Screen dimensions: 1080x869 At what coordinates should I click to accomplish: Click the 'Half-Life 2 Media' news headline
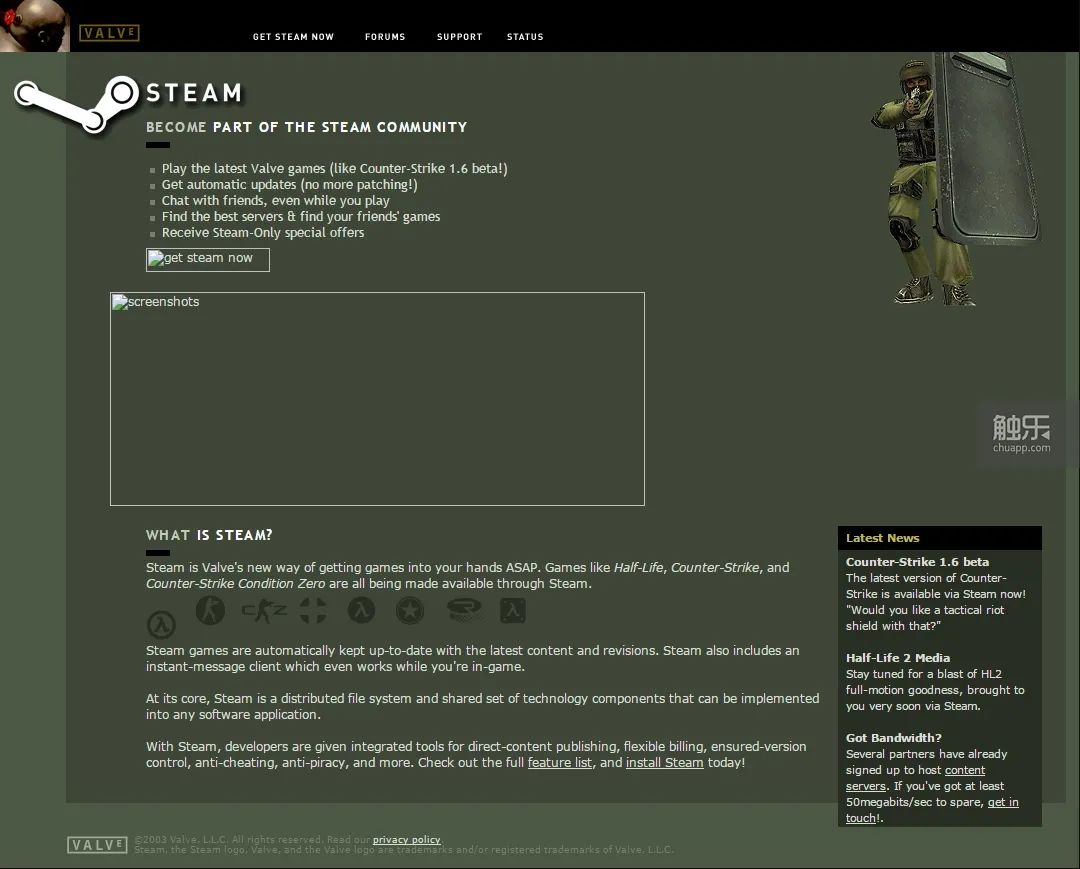(897, 658)
